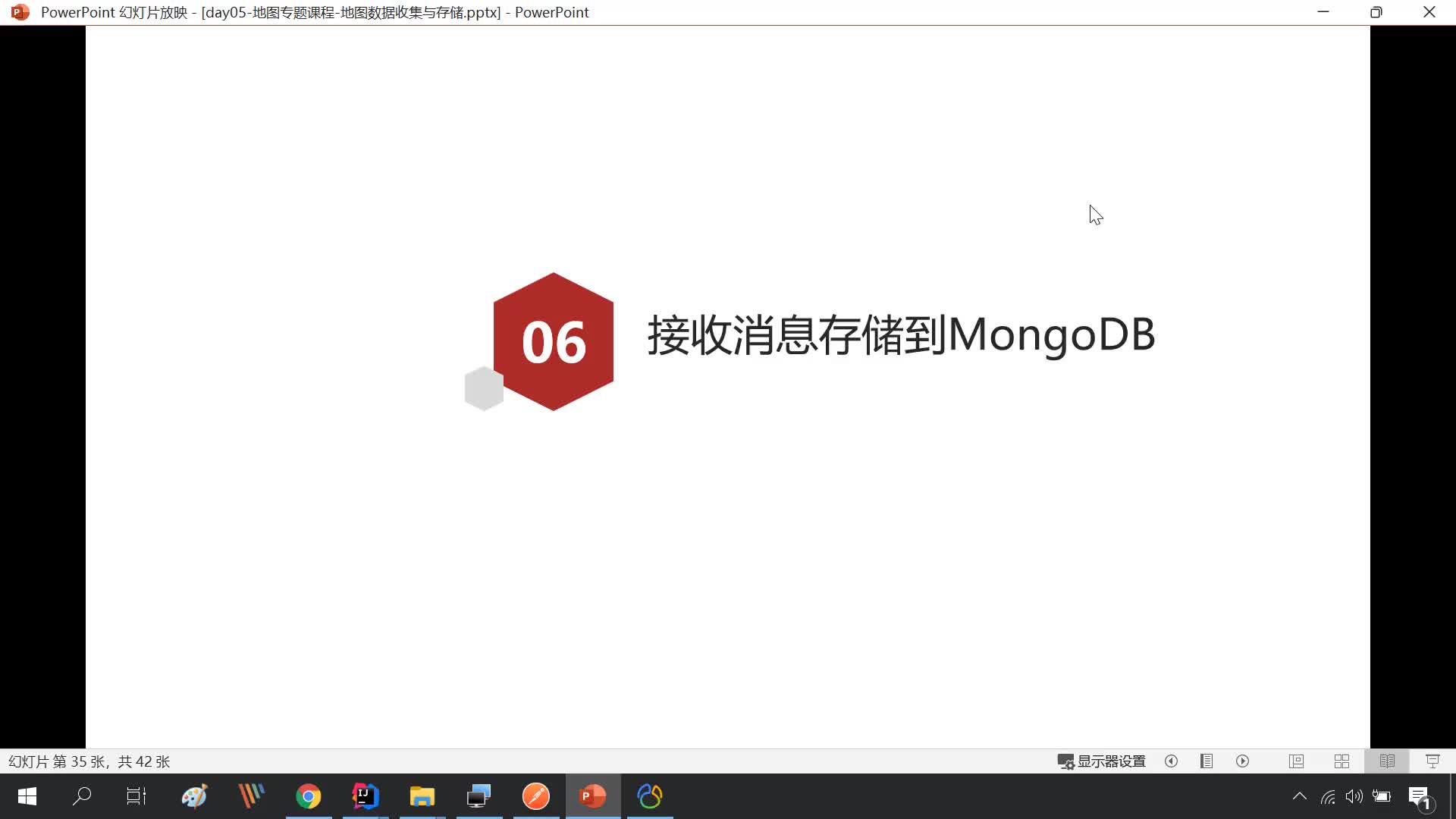This screenshot has width=1456, height=819.
Task: Open the display settings button
Action: point(1101,761)
